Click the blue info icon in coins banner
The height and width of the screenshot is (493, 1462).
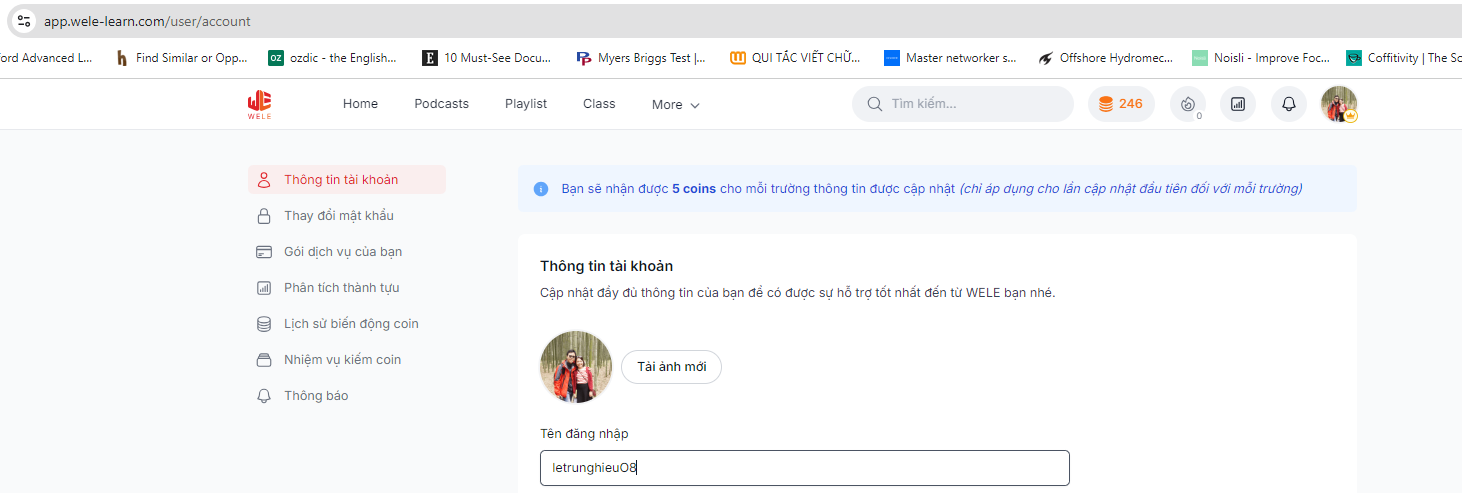click(541, 189)
